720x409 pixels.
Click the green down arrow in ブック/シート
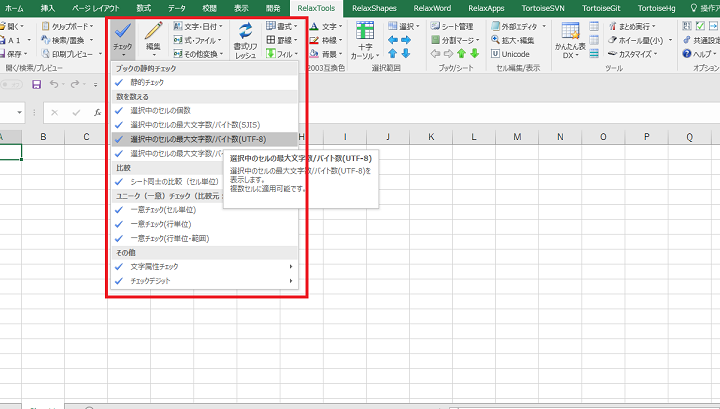475,54
